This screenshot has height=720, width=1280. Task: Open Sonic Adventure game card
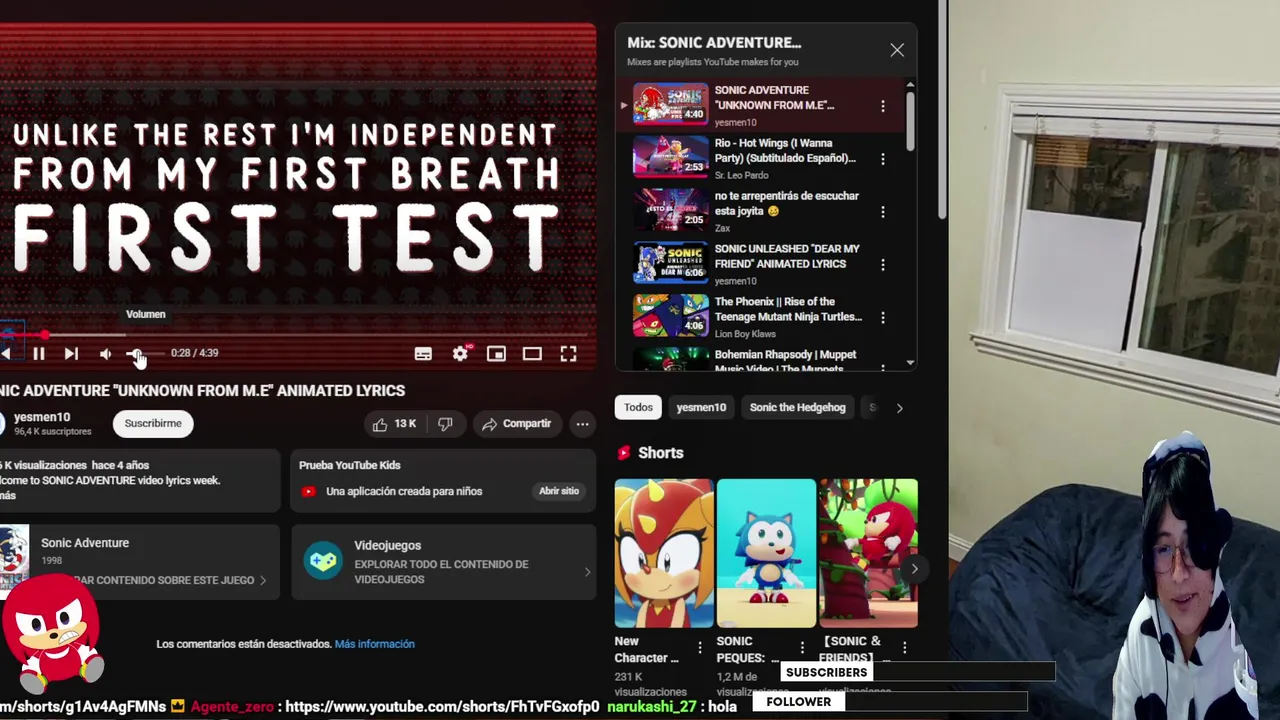tap(140, 561)
